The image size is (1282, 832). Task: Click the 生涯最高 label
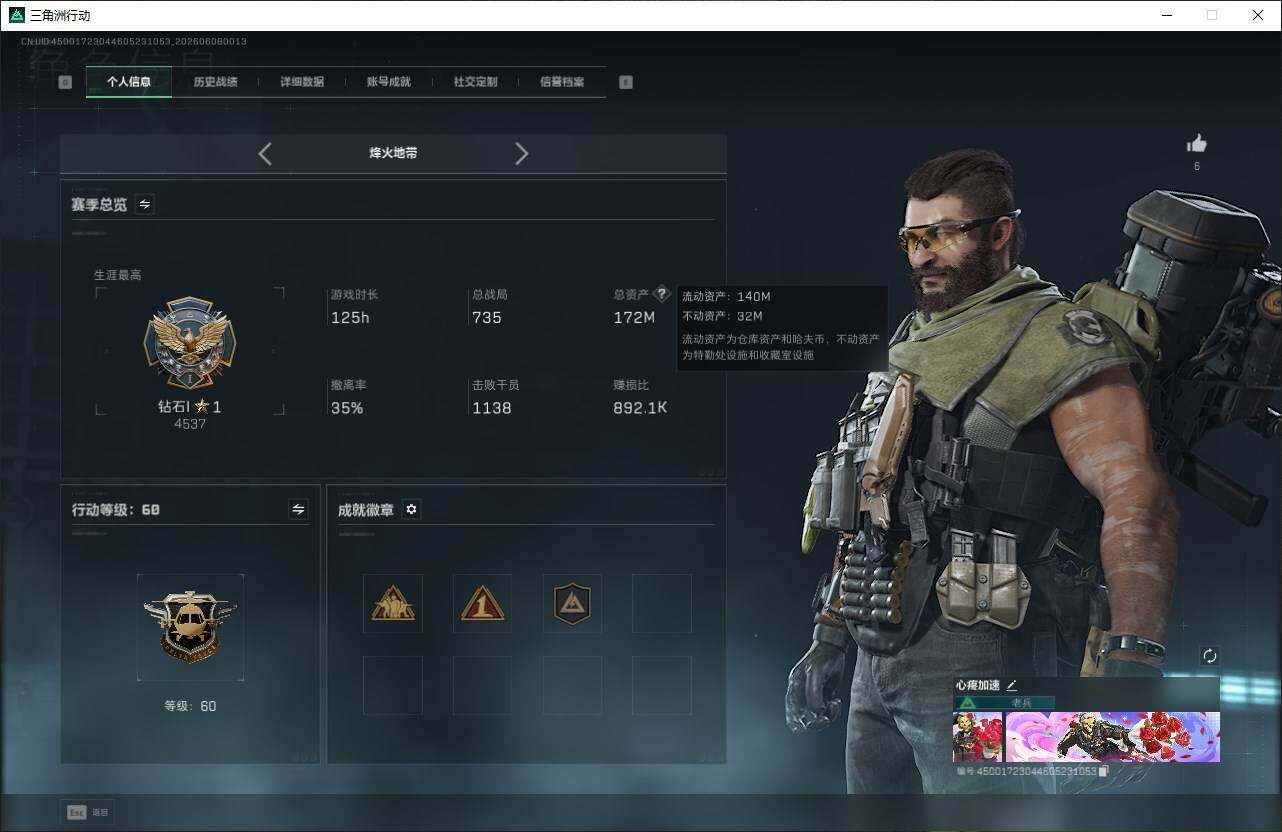[x=118, y=275]
